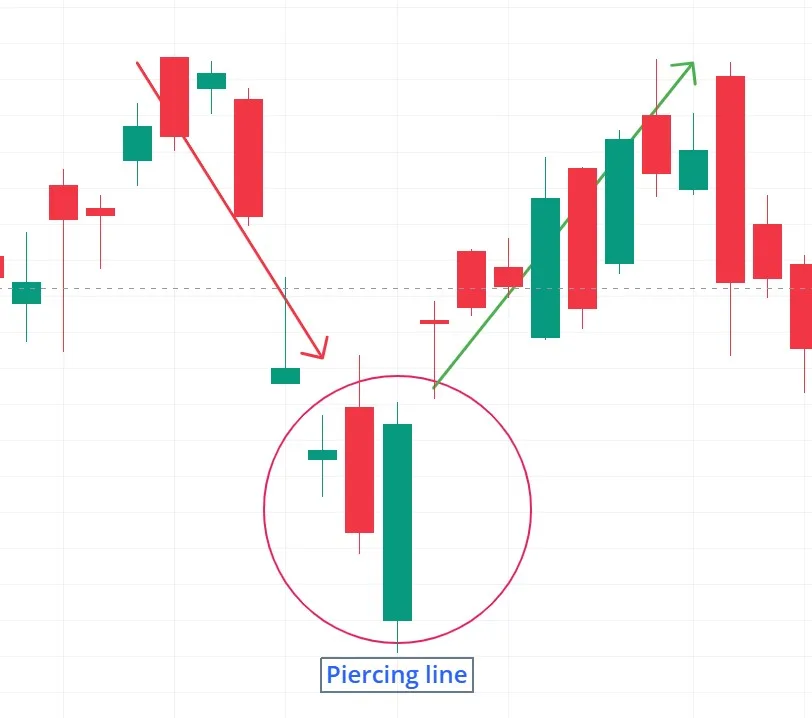The width and height of the screenshot is (812, 718).
Task: Select the red candle with the very long lower wick
Action: coord(63,203)
